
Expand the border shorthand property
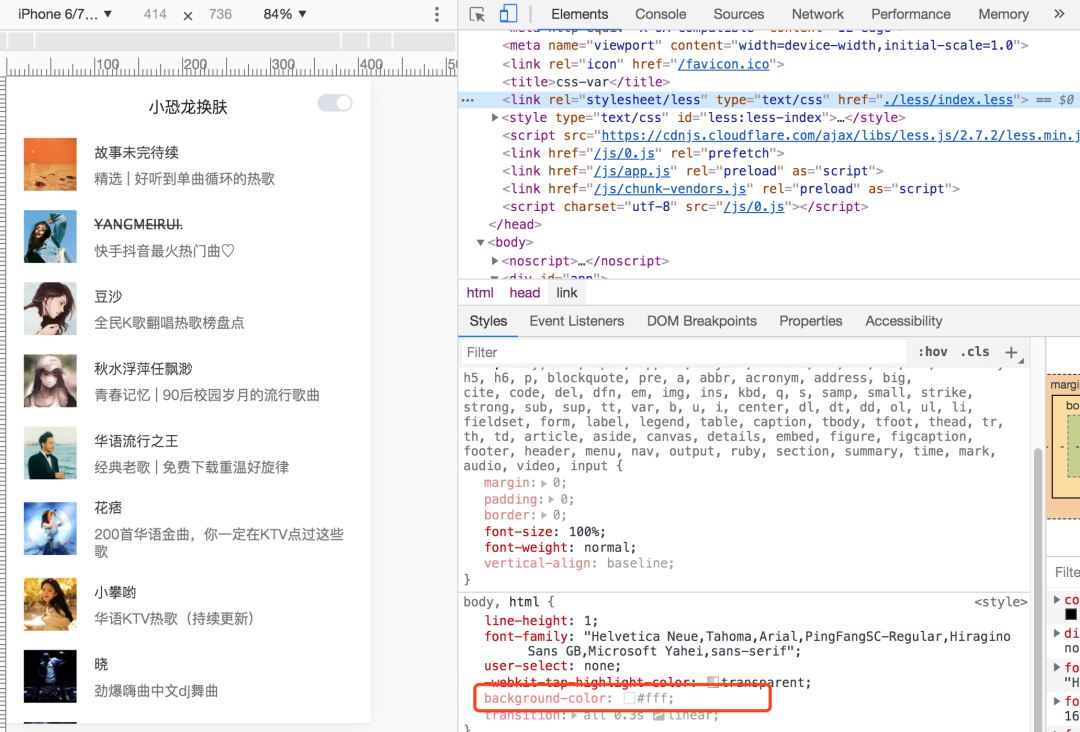click(544, 515)
